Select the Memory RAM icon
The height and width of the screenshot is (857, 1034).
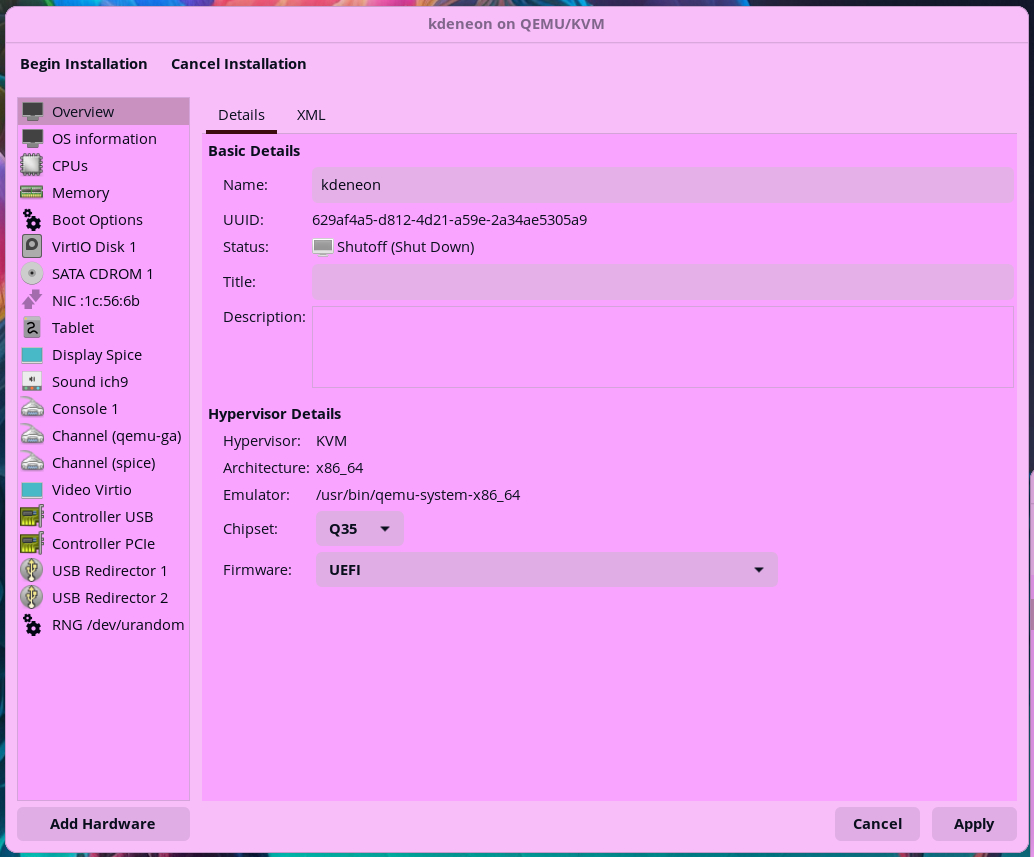pos(33,193)
